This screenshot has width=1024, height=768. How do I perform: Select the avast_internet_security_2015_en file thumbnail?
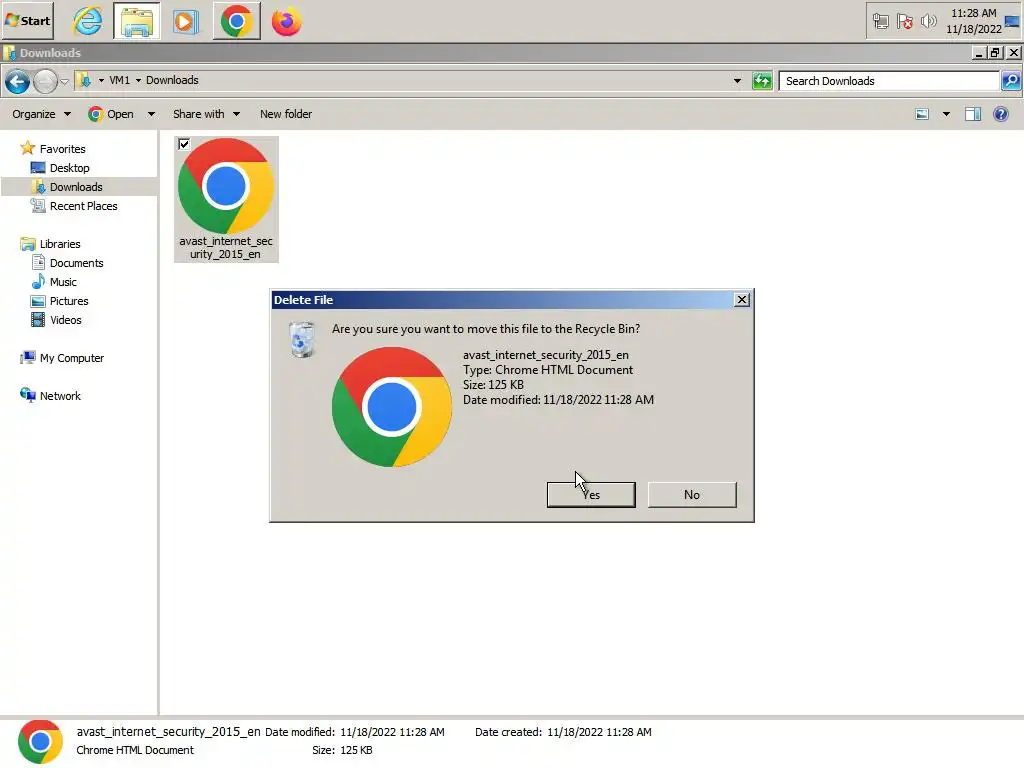226,199
